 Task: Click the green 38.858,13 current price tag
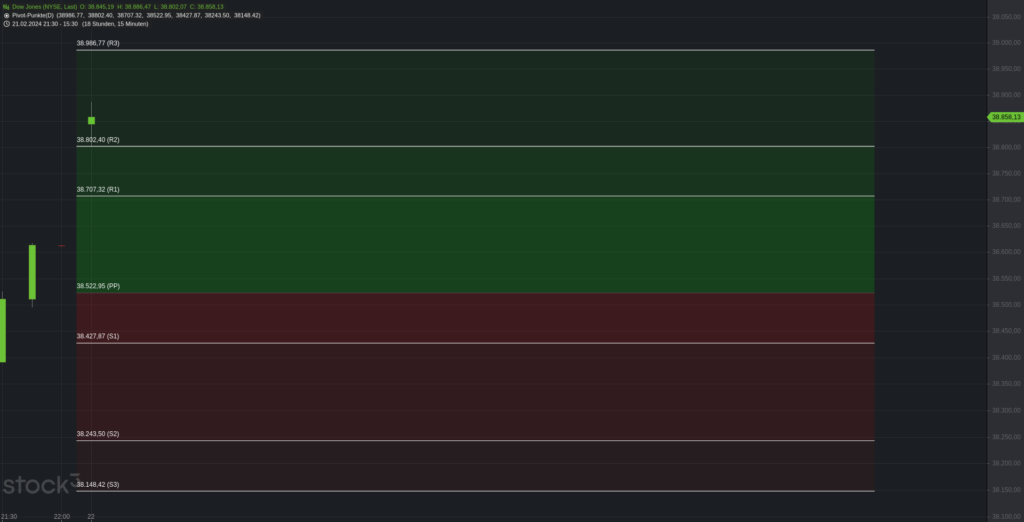[1005, 117]
